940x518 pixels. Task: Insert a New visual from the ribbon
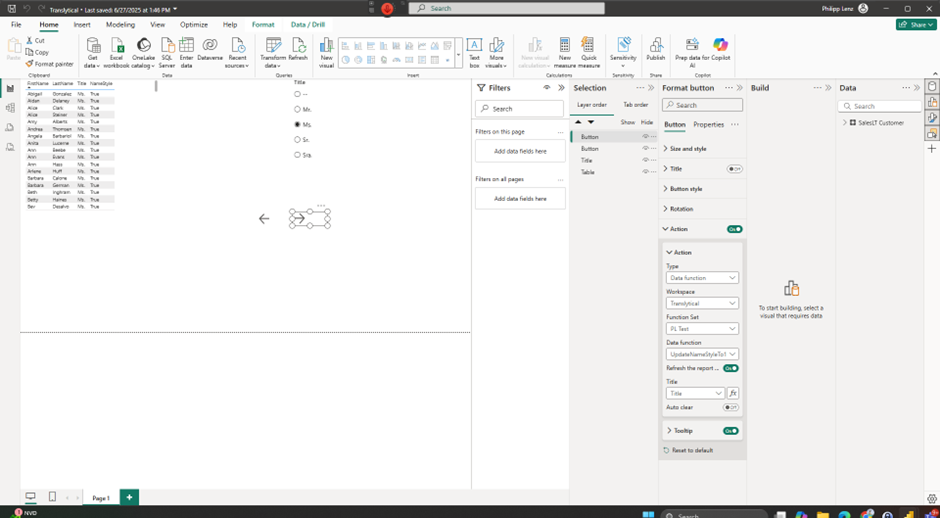[x=326, y=46]
